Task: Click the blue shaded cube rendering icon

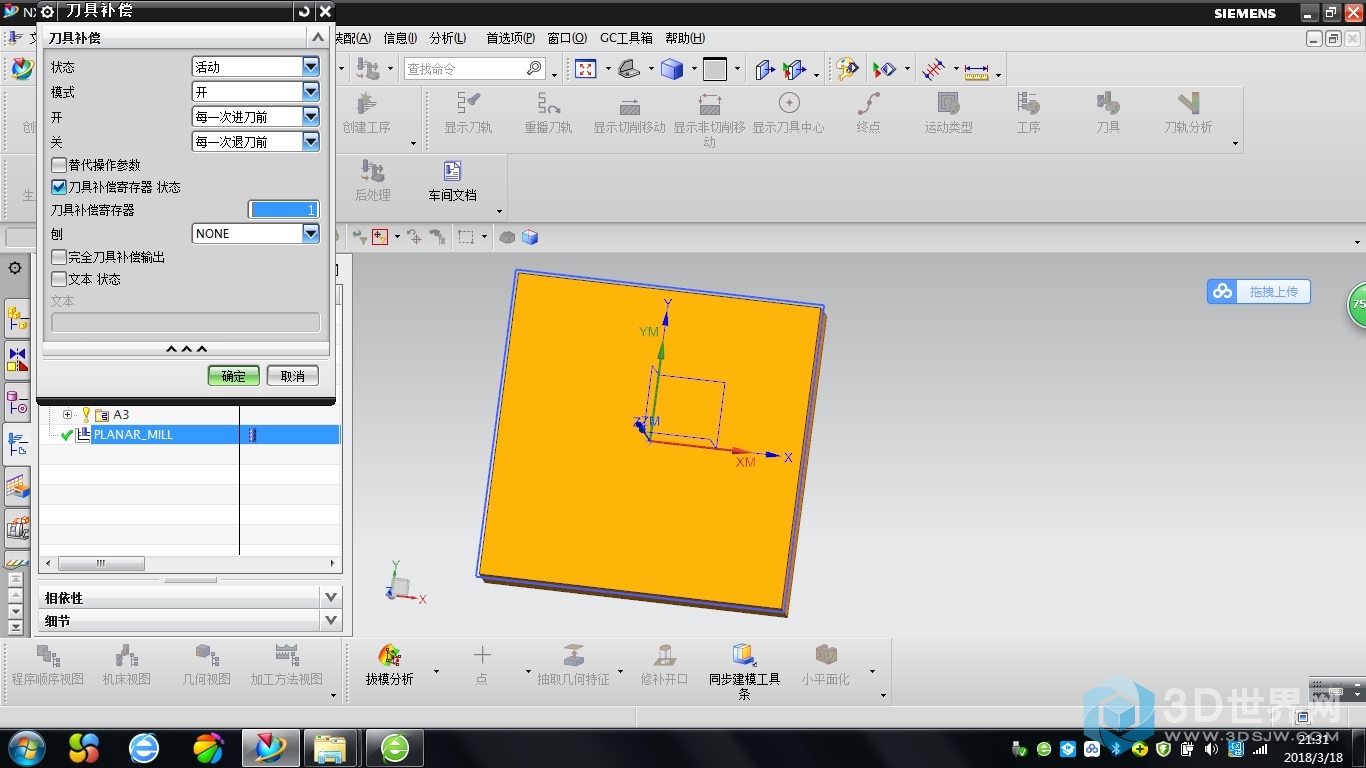Action: tap(672, 69)
